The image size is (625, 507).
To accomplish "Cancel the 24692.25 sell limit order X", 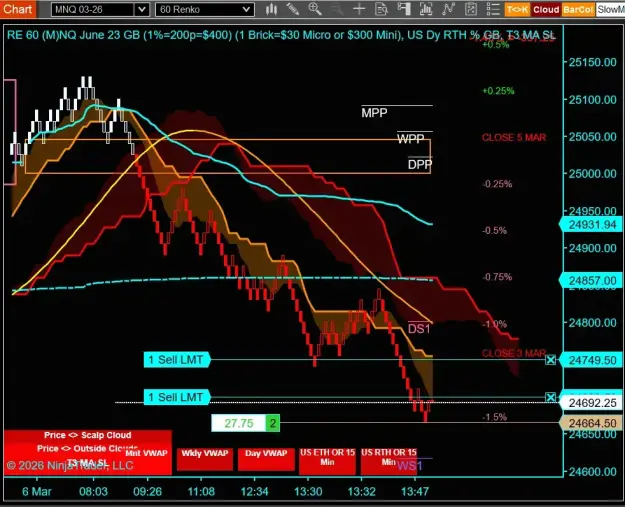I will pos(550,397).
